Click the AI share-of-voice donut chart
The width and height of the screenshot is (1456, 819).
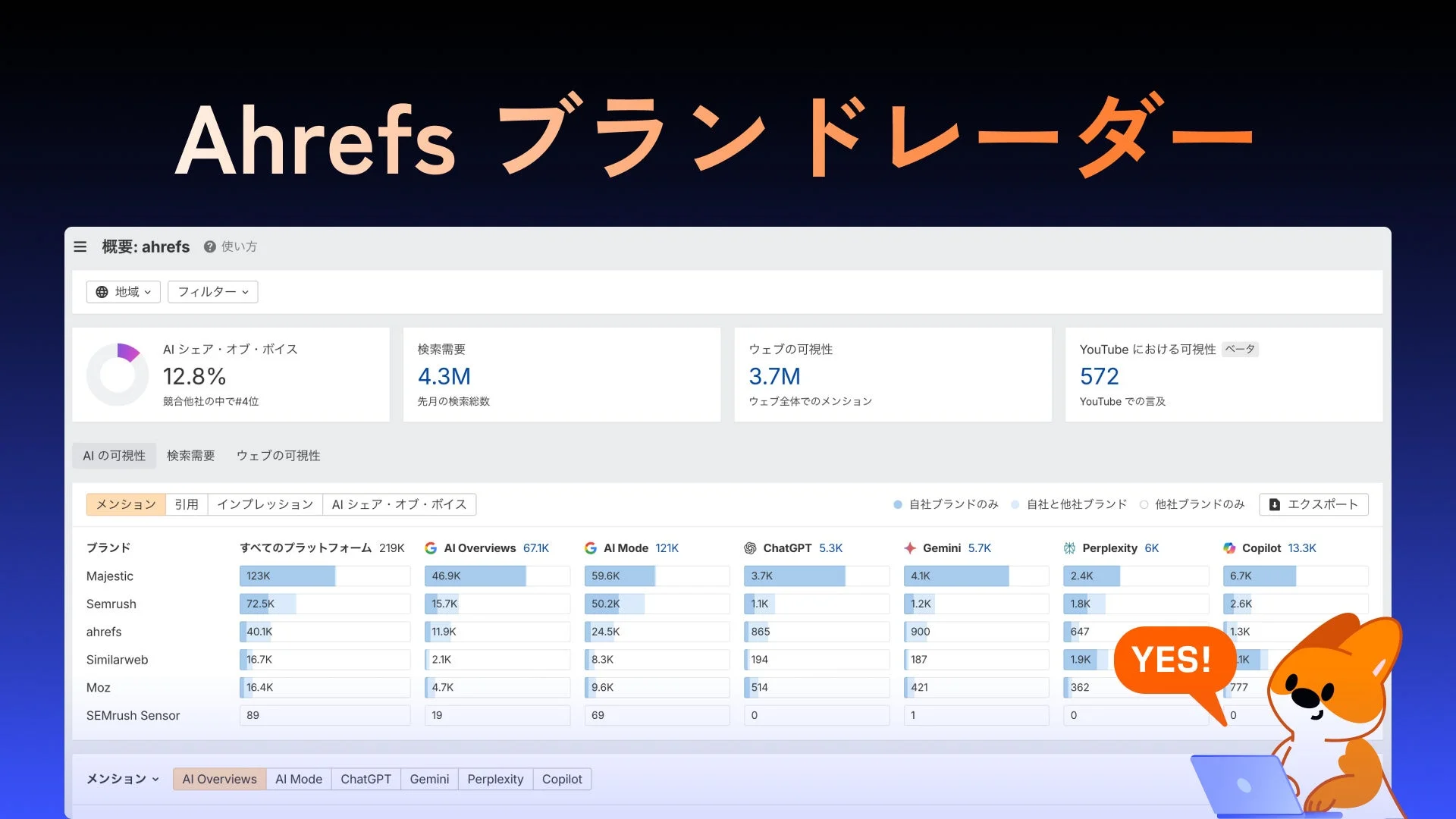(117, 374)
